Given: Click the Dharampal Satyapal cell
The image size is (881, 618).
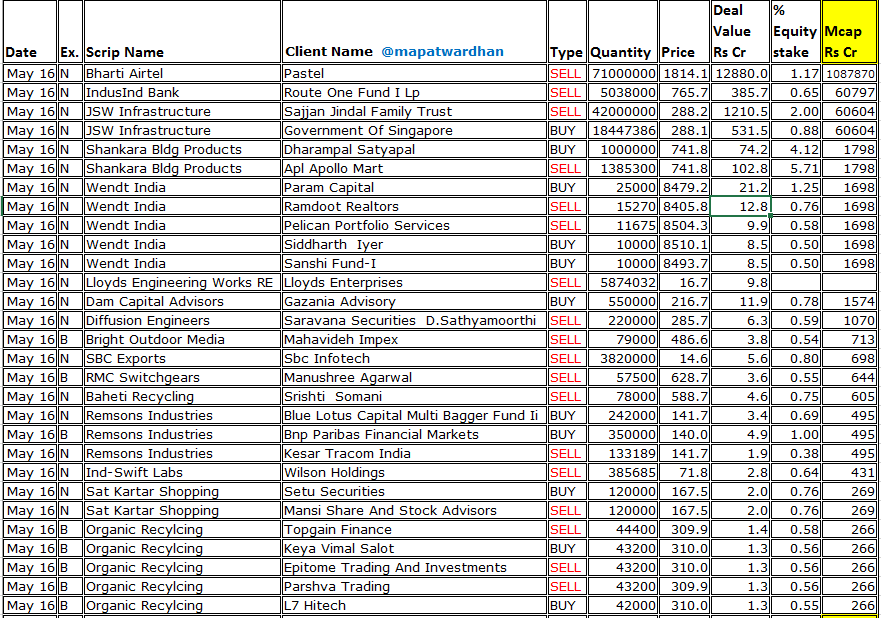Looking at the screenshot, I should coord(414,149).
